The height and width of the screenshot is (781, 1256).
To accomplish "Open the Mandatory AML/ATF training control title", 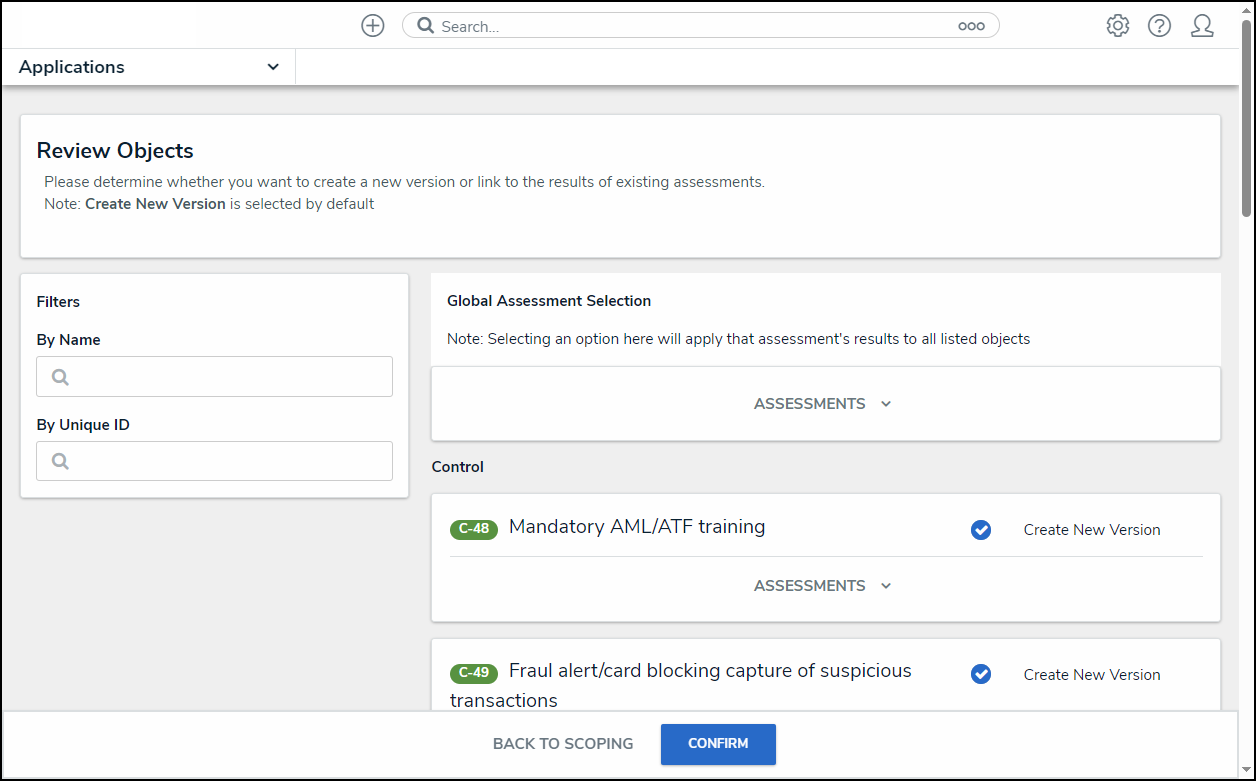I will tap(637, 527).
